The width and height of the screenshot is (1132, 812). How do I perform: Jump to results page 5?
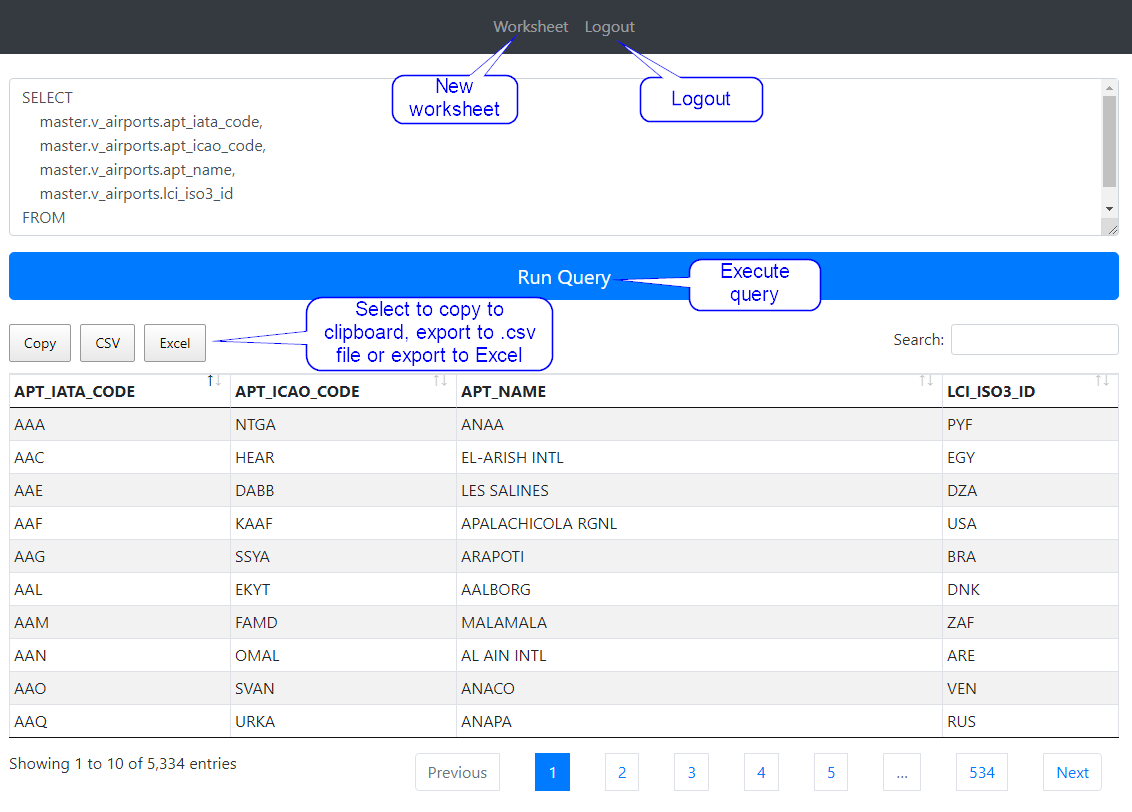click(x=831, y=772)
